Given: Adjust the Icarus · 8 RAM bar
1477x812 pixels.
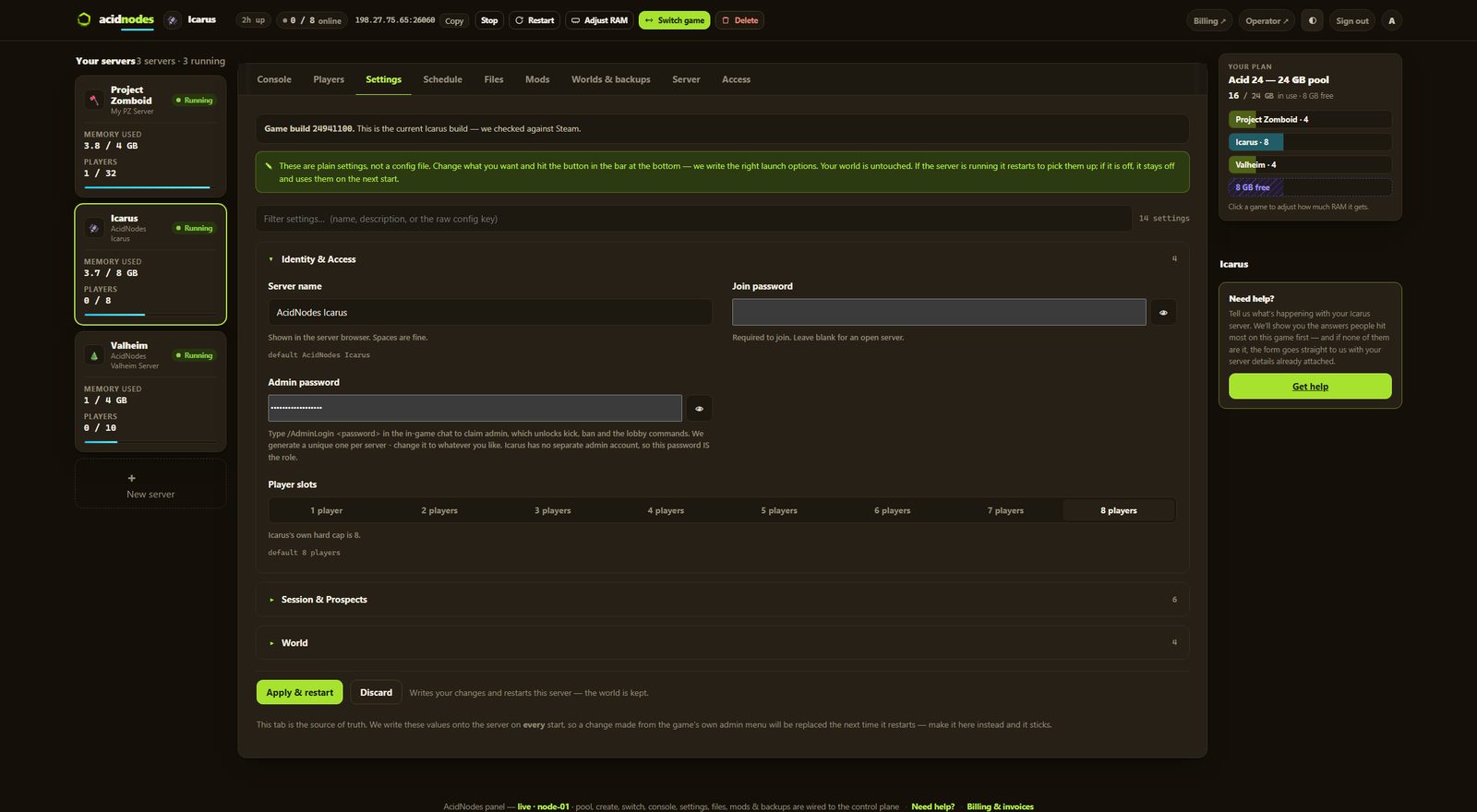Looking at the screenshot, I should pyautogui.click(x=1310, y=142).
